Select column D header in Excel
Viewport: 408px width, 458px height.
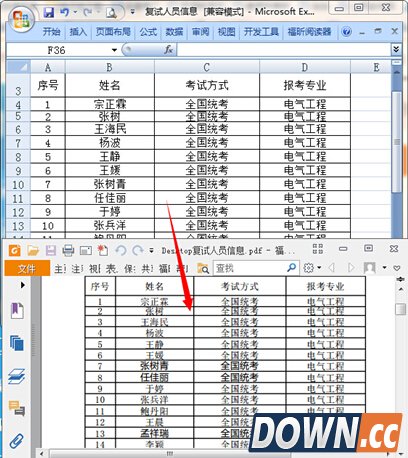[x=305, y=67]
